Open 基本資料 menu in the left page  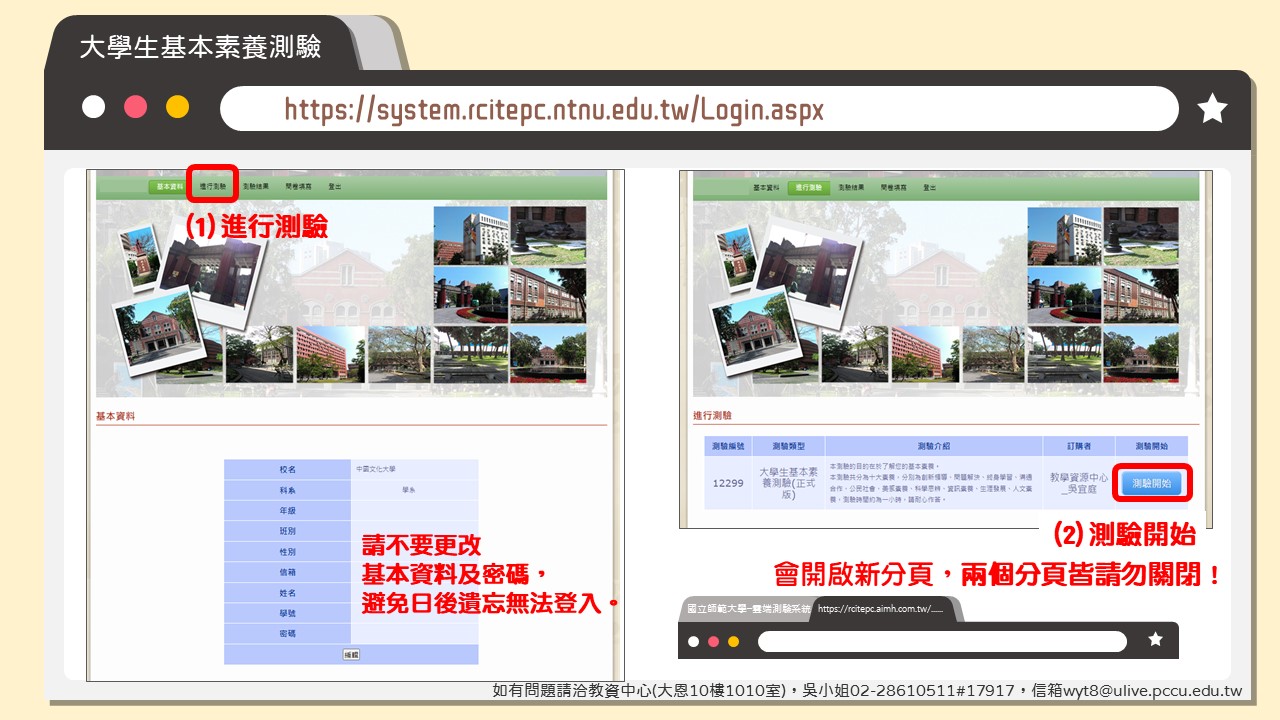click(170, 187)
